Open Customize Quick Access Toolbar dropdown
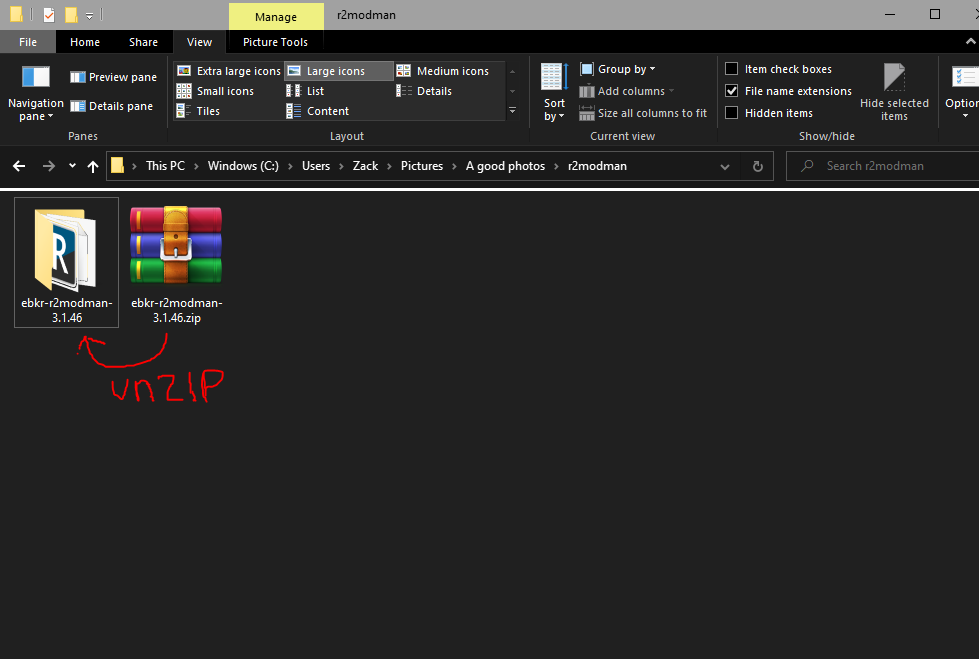Image resolution: width=979 pixels, height=659 pixels. click(89, 16)
